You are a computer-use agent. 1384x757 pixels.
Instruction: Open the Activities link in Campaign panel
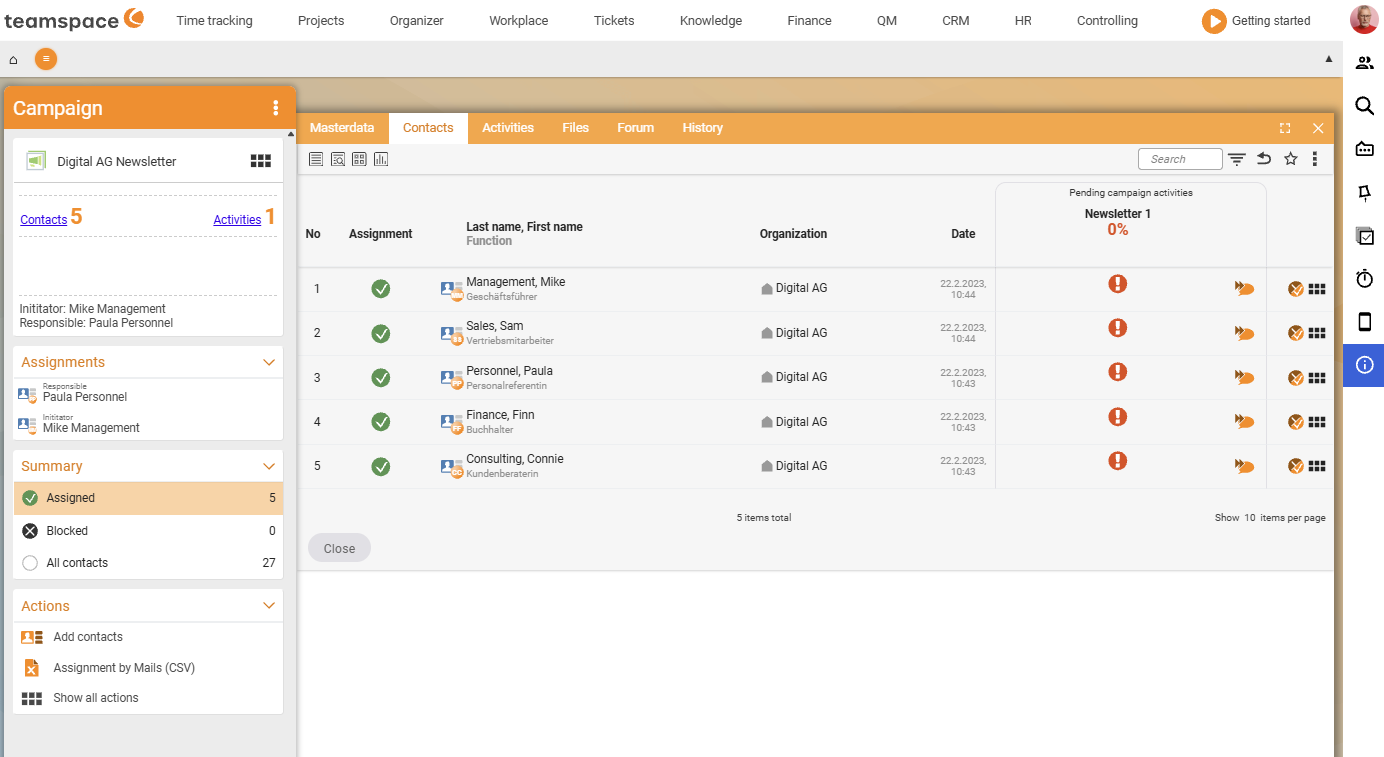tap(237, 220)
